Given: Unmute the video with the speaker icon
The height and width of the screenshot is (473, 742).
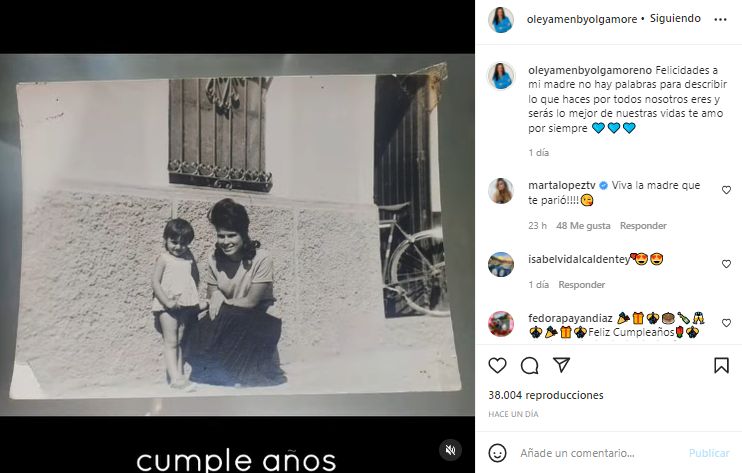Looking at the screenshot, I should point(450,450).
